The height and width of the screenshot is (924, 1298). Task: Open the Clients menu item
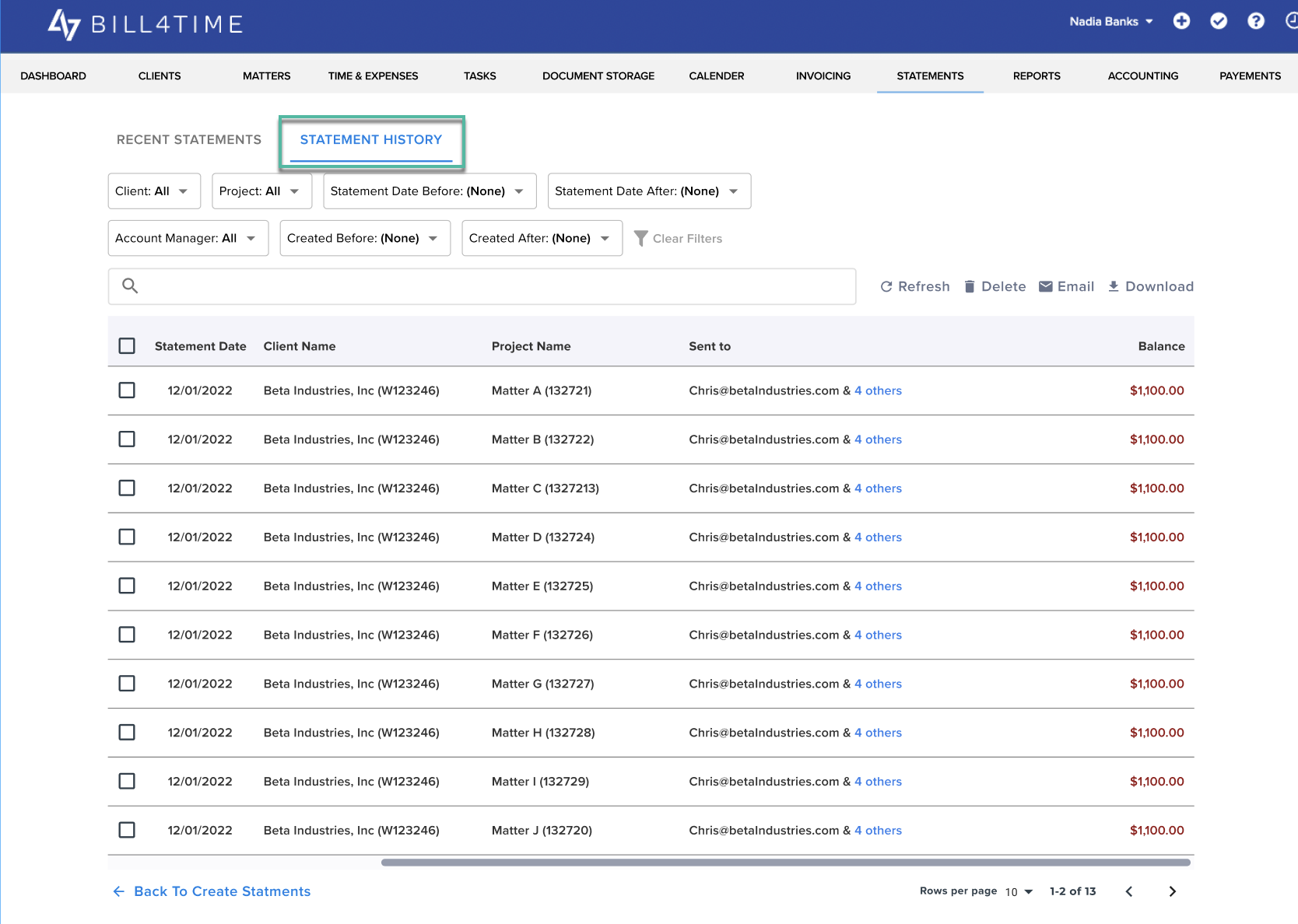click(x=160, y=76)
